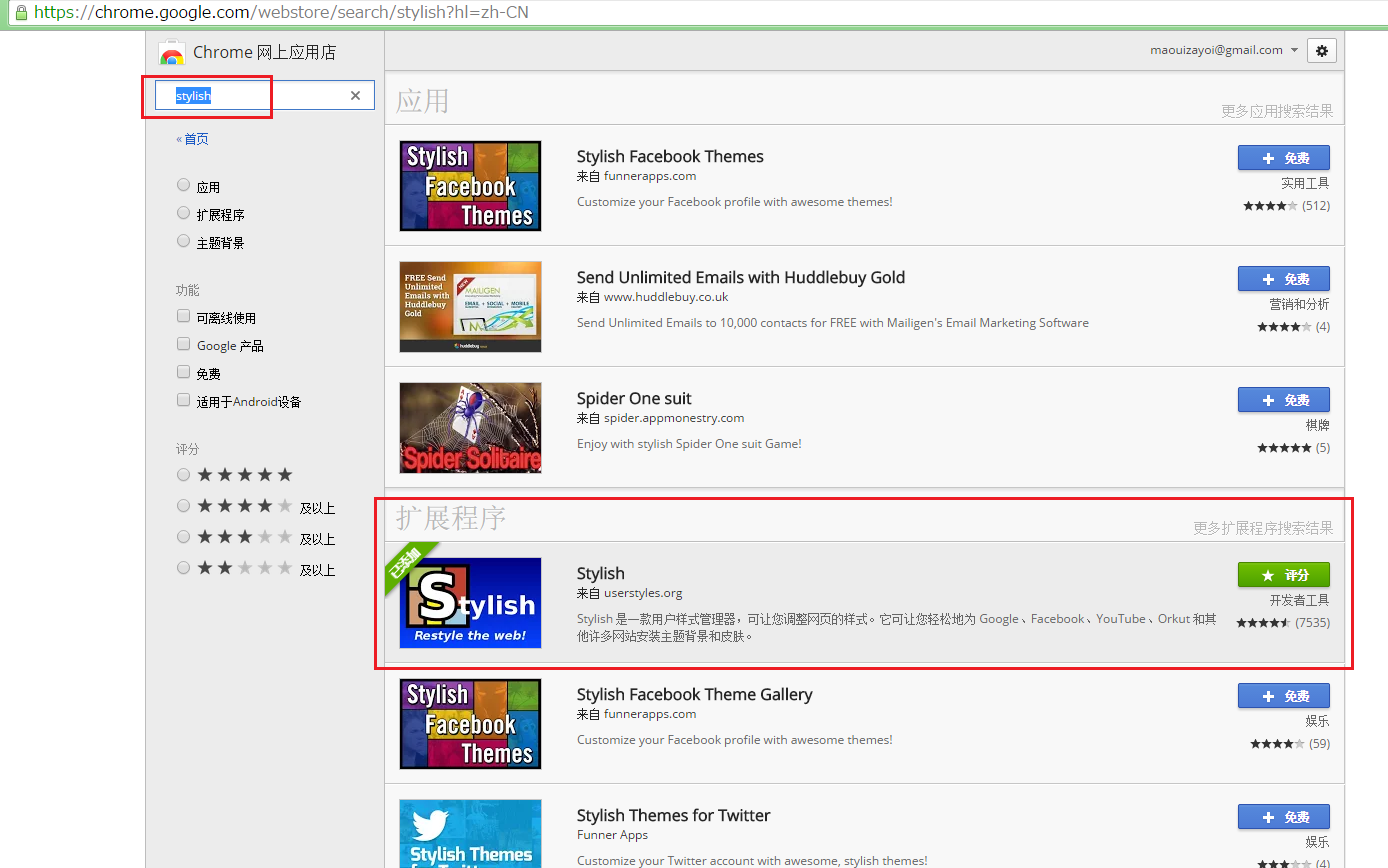Viewport: 1388px width, 868px height.
Task: Select the five-star rating filter
Action: [183, 475]
